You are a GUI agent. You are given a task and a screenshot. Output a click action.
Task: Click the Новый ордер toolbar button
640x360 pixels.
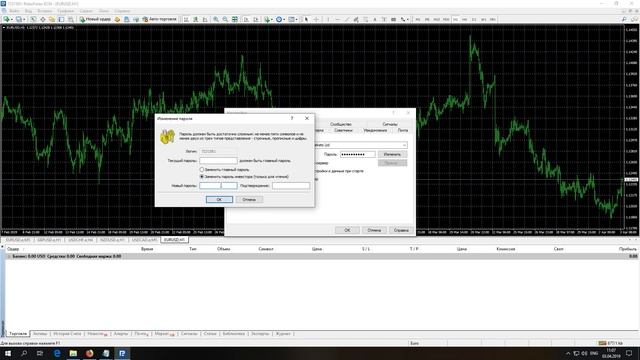95,19
